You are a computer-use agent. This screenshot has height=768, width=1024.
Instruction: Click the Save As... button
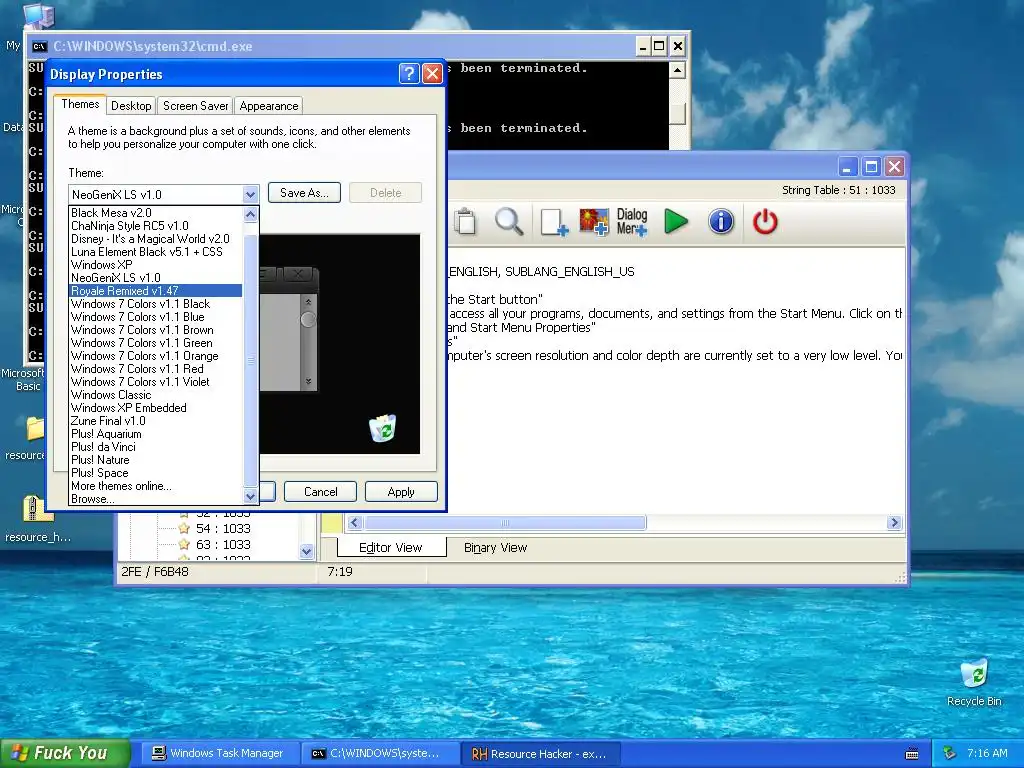[304, 193]
